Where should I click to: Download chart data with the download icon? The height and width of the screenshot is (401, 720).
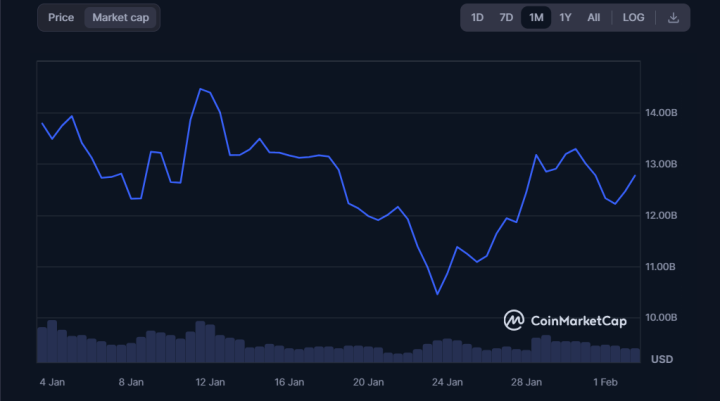[673, 18]
